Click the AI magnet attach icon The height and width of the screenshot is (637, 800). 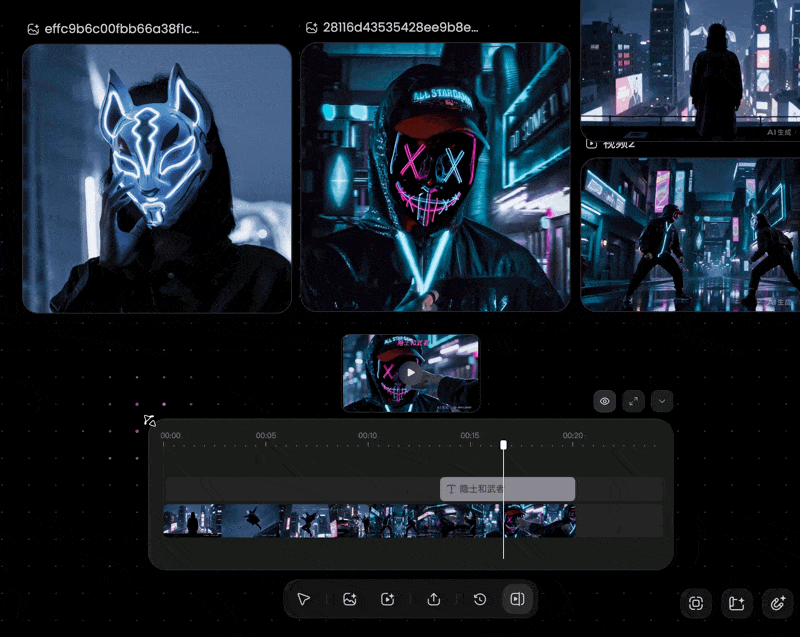777,603
